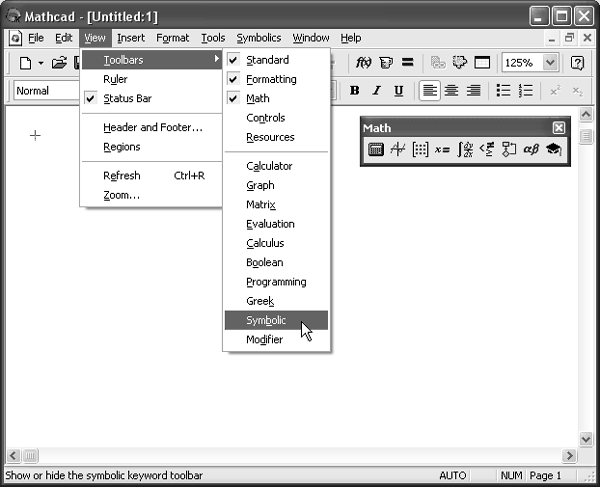The height and width of the screenshot is (487, 600).
Task: Click the Insert Function f(x) icon
Action: coord(363,62)
